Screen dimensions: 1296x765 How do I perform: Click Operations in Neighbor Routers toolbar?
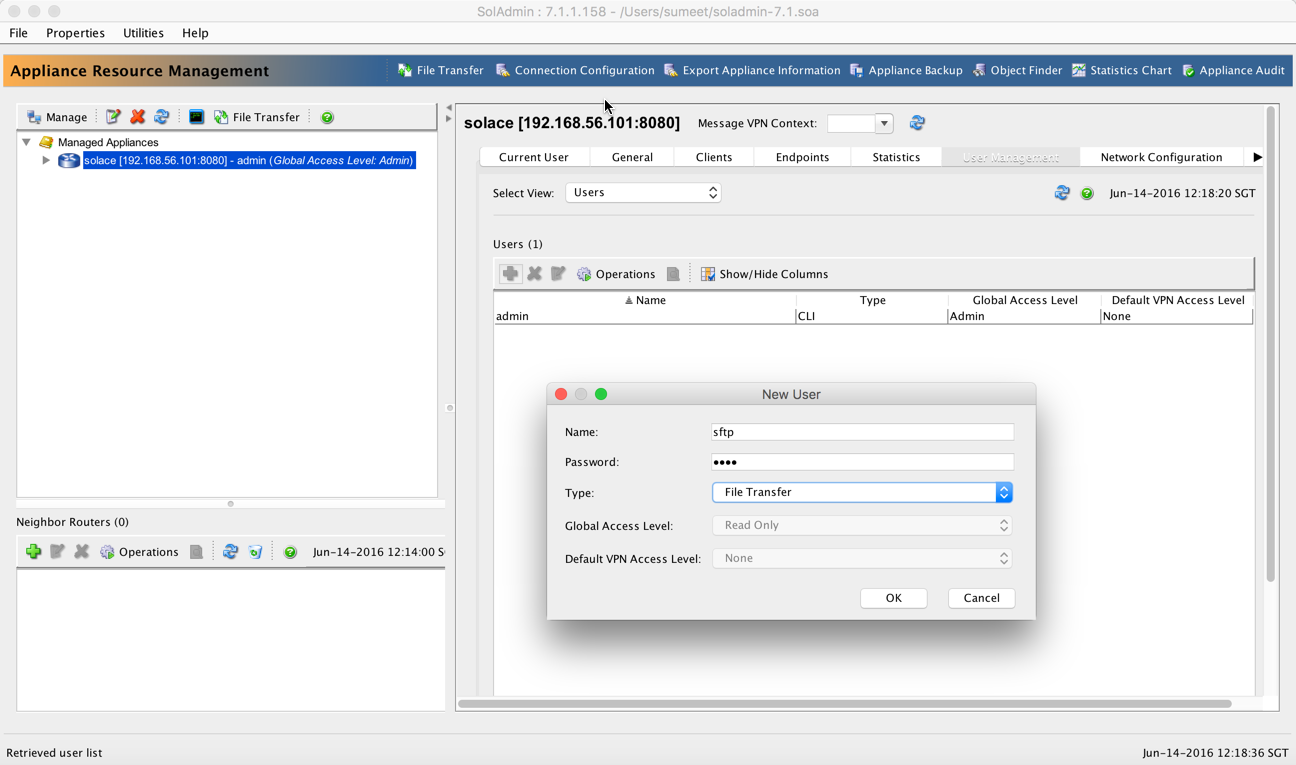pyautogui.click(x=139, y=552)
